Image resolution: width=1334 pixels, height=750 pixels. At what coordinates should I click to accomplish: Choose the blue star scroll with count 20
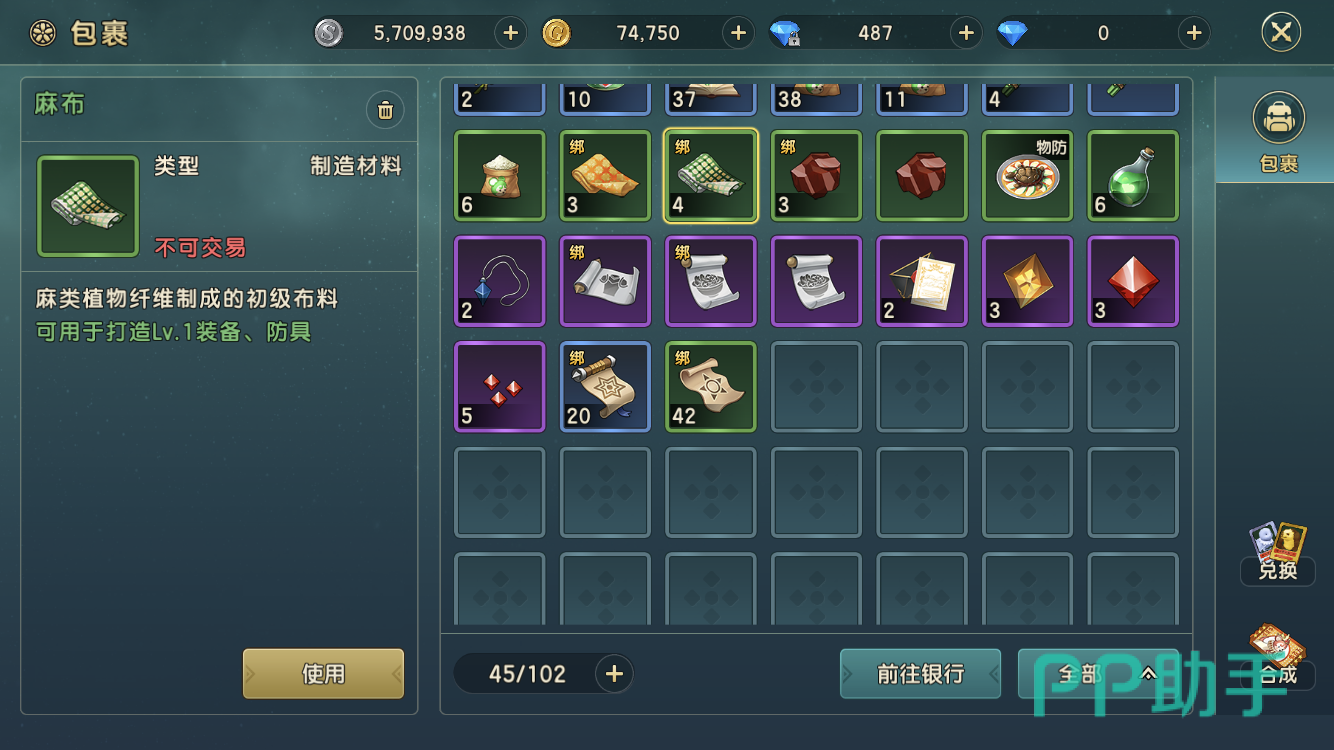[x=605, y=387]
